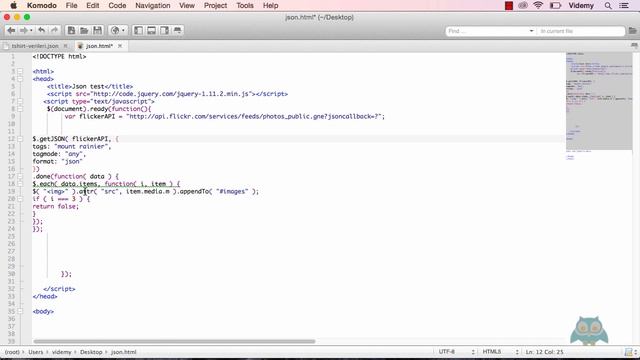Collapse the body tag fold on line 35
The height and width of the screenshot is (360, 640).
pos(20,311)
